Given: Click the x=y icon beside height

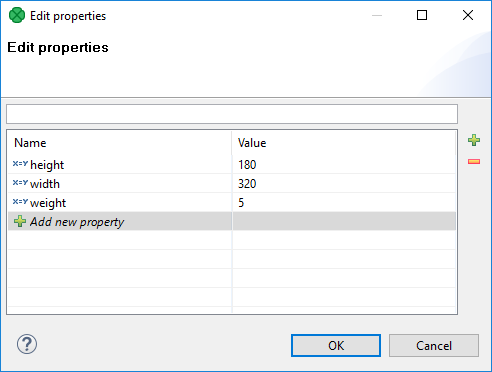Looking at the screenshot, I should (20, 163).
